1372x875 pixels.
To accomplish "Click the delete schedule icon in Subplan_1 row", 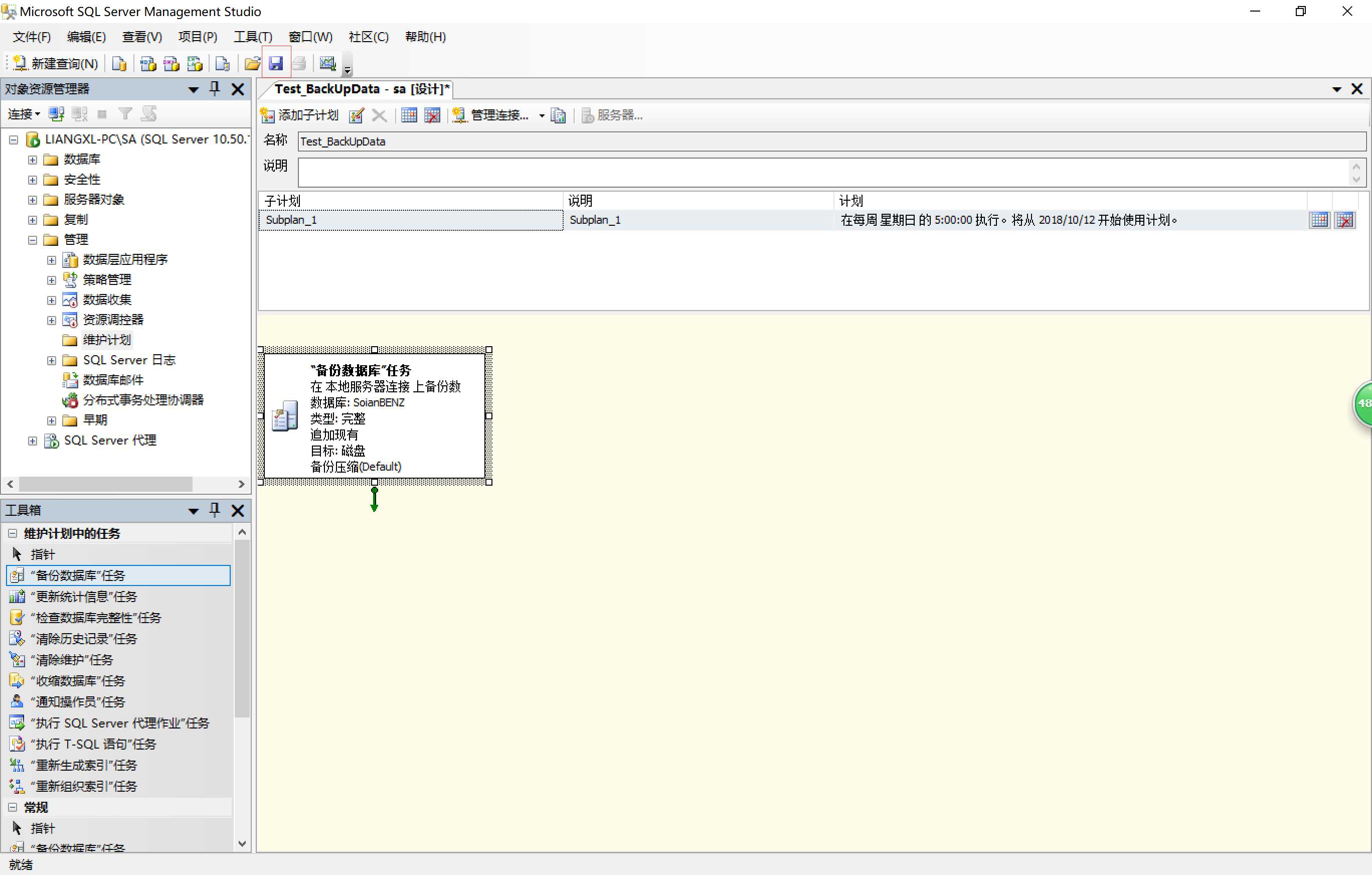I will coord(1345,220).
